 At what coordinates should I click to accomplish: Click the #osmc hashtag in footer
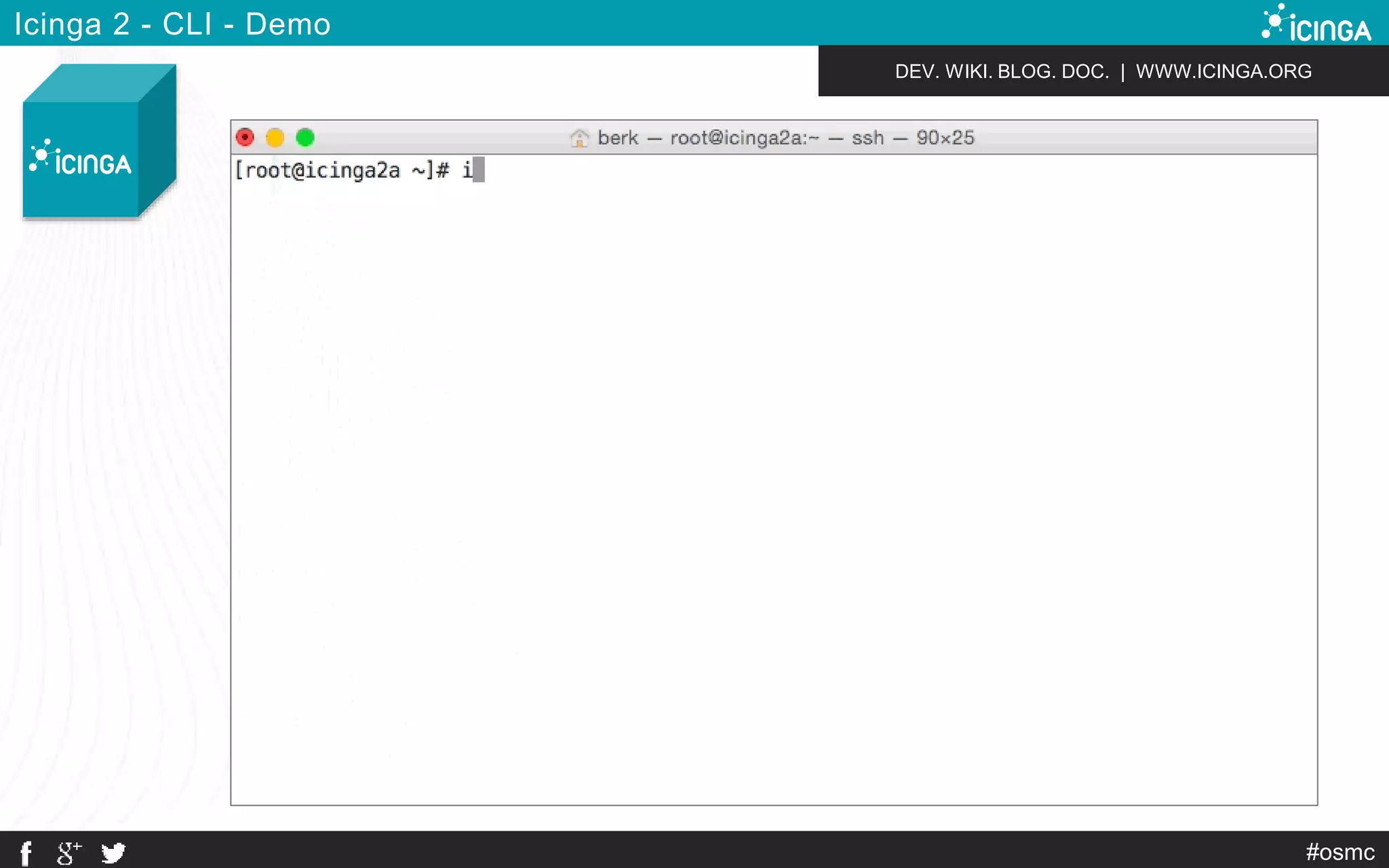coord(1340,852)
